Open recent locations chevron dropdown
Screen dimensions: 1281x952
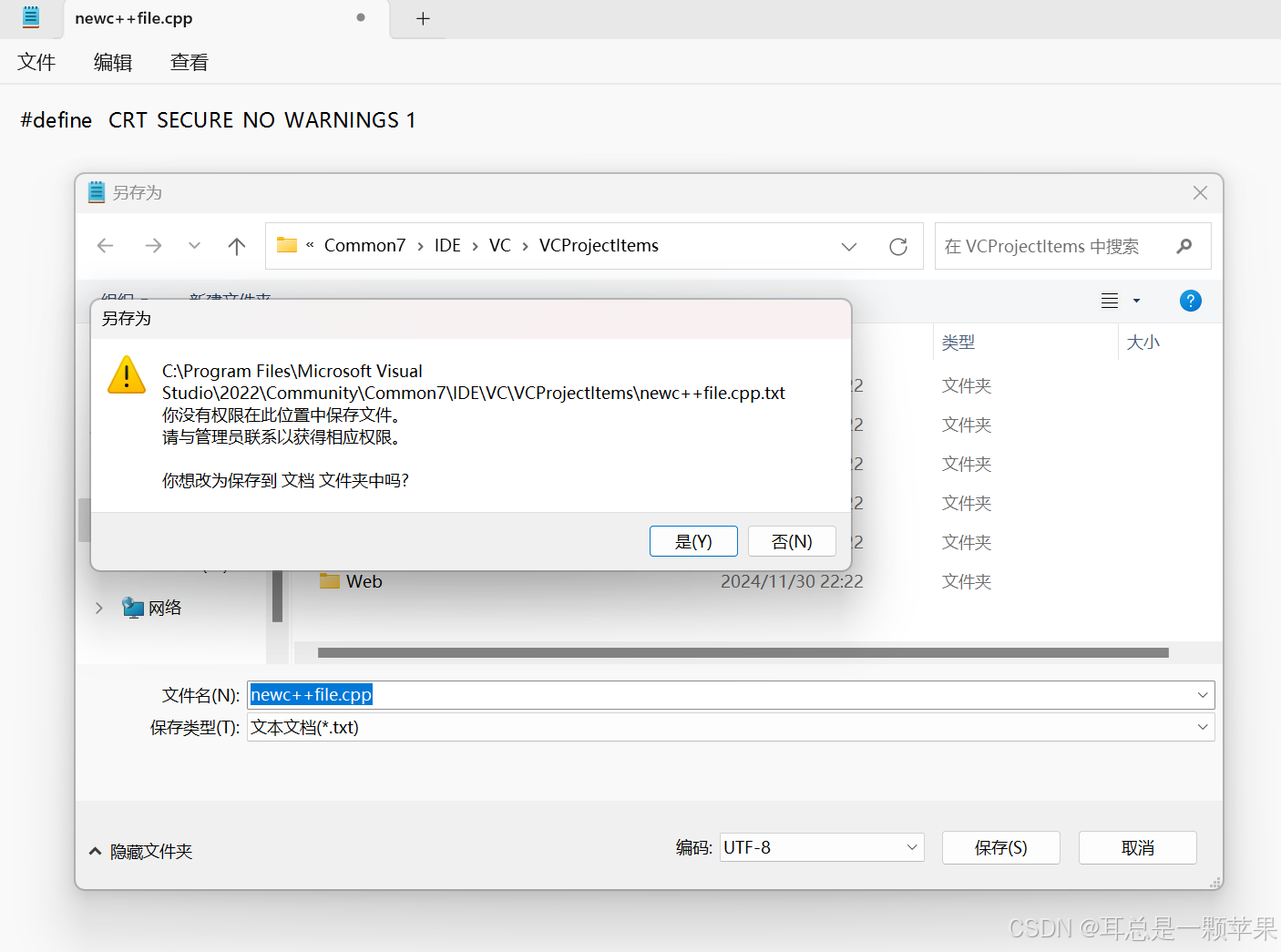(x=194, y=246)
